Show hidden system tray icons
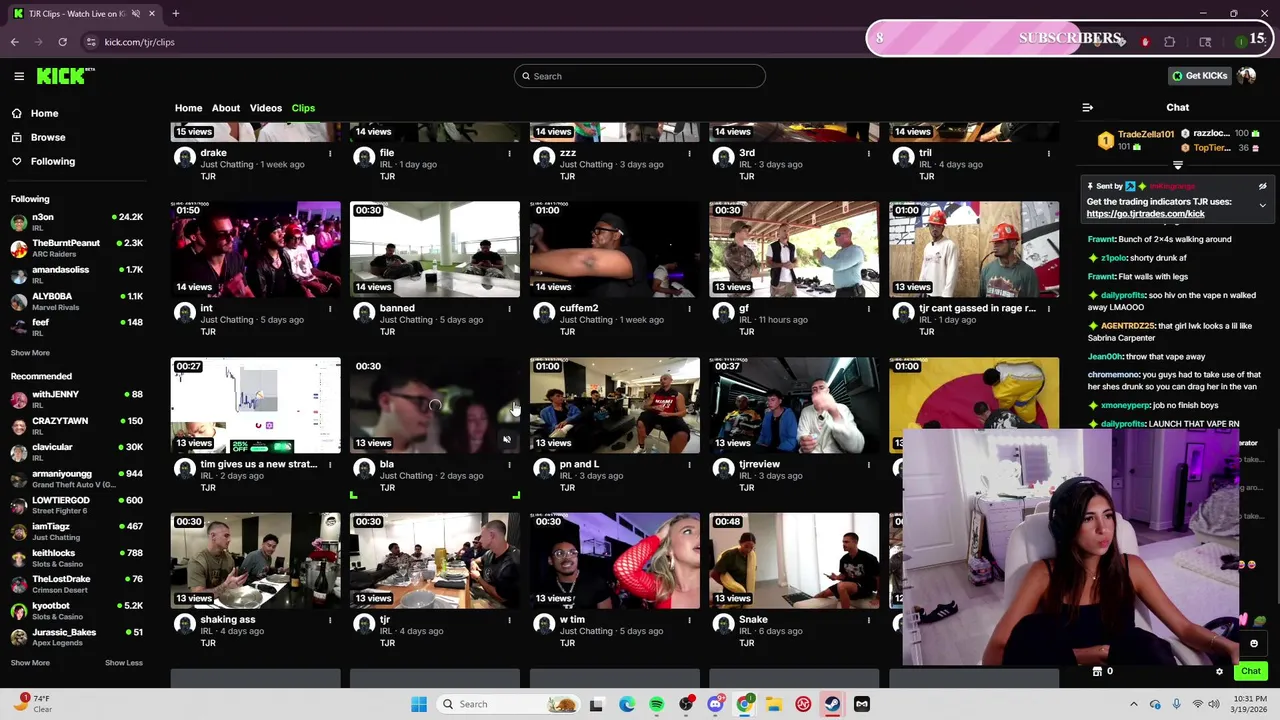 [x=1133, y=704]
